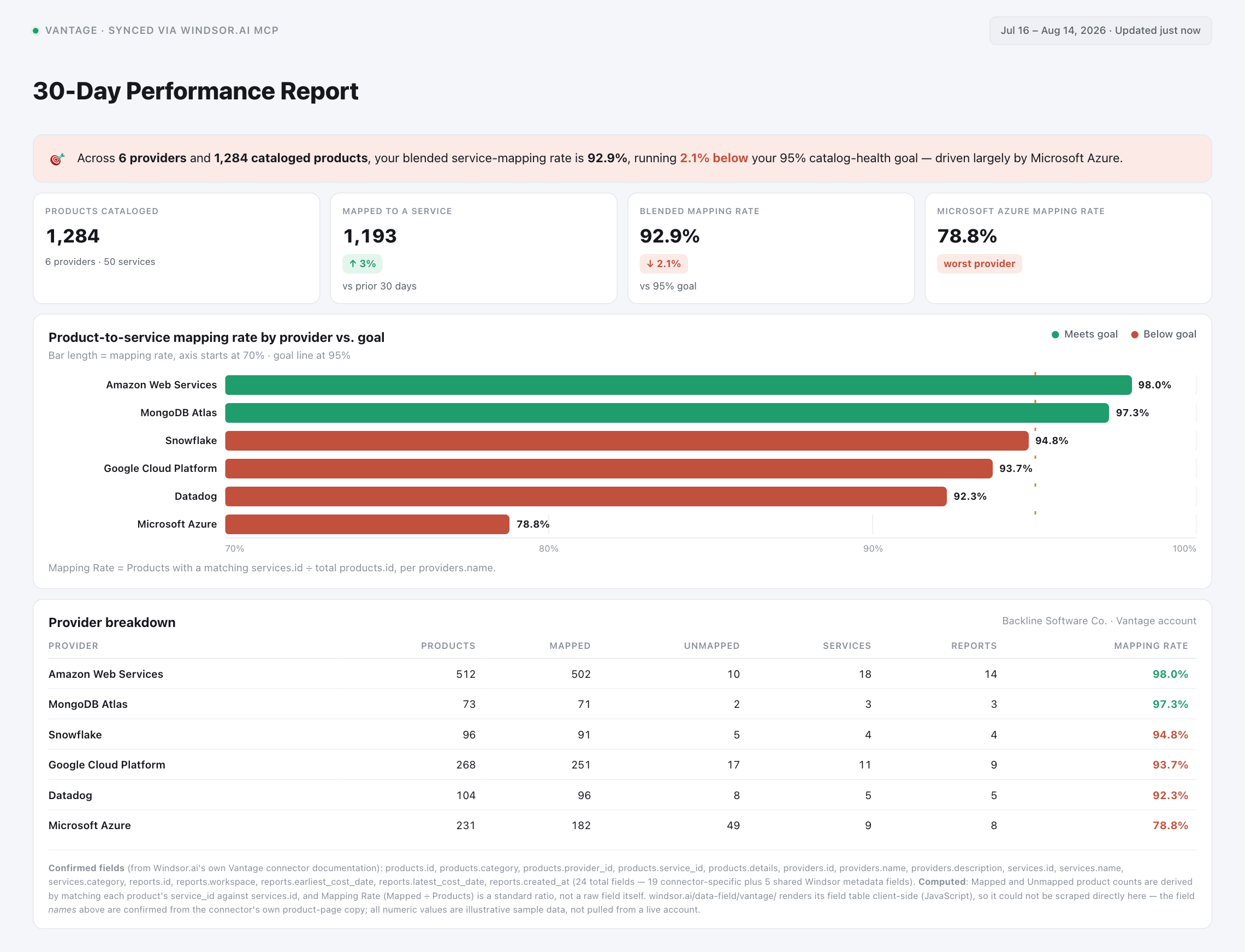Click the MAPPING RATE column header
This screenshot has width=1245, height=952.
tap(1151, 646)
